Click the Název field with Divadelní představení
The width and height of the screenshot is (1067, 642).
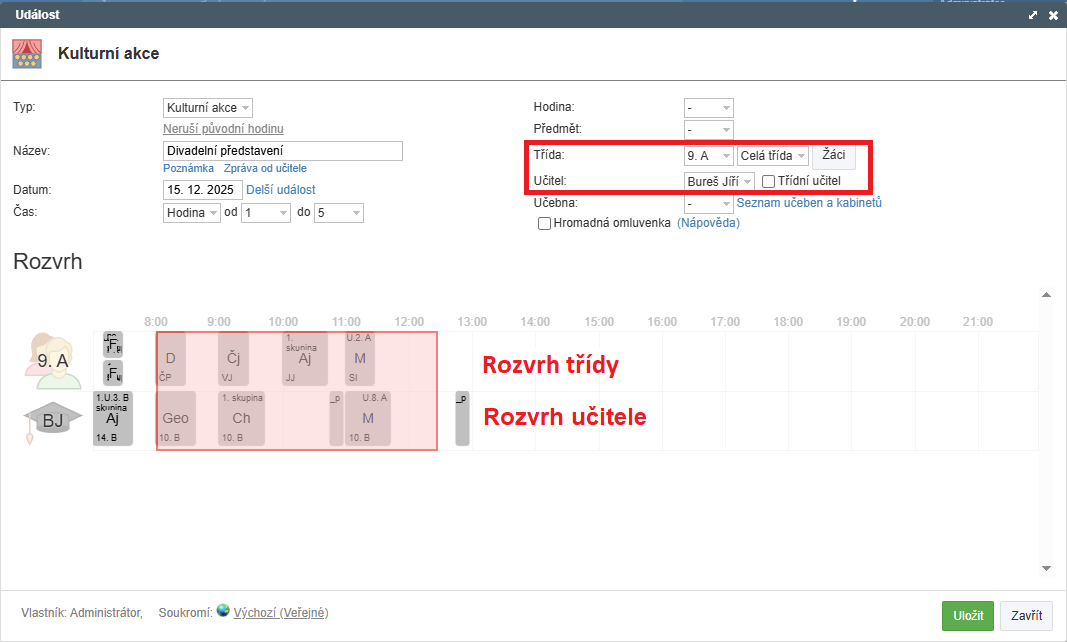click(x=282, y=151)
